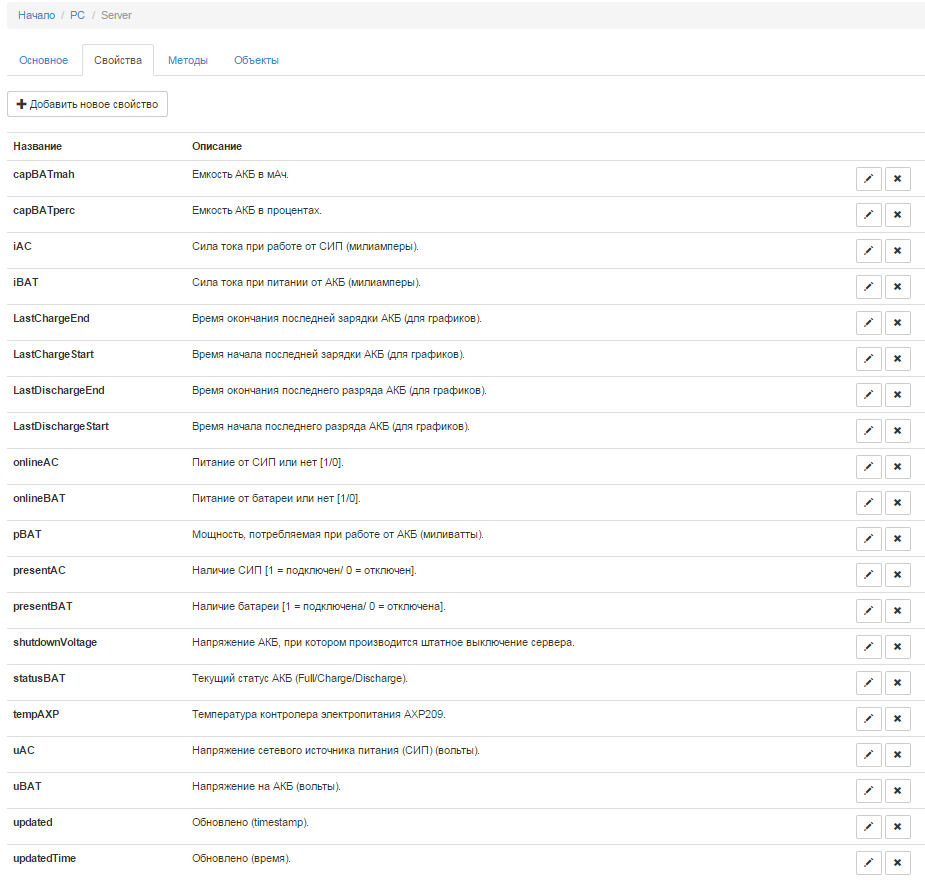Remove the iBAT property with X icon
925x886 pixels.
click(x=897, y=287)
